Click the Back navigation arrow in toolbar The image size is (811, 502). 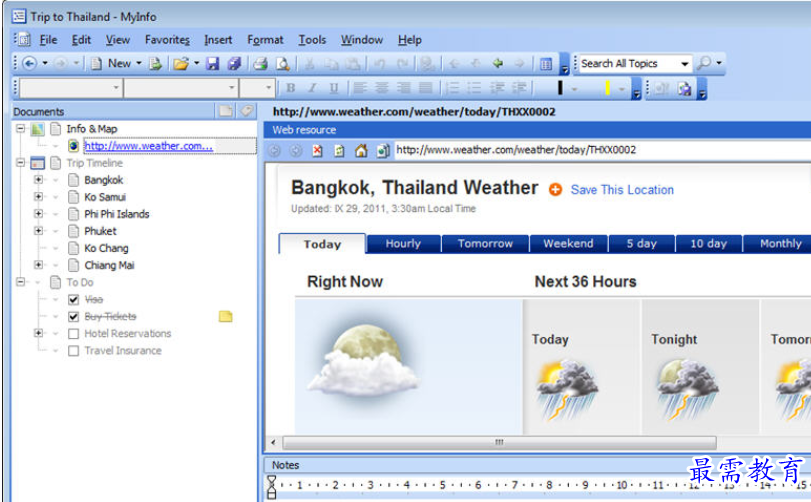(x=29, y=64)
